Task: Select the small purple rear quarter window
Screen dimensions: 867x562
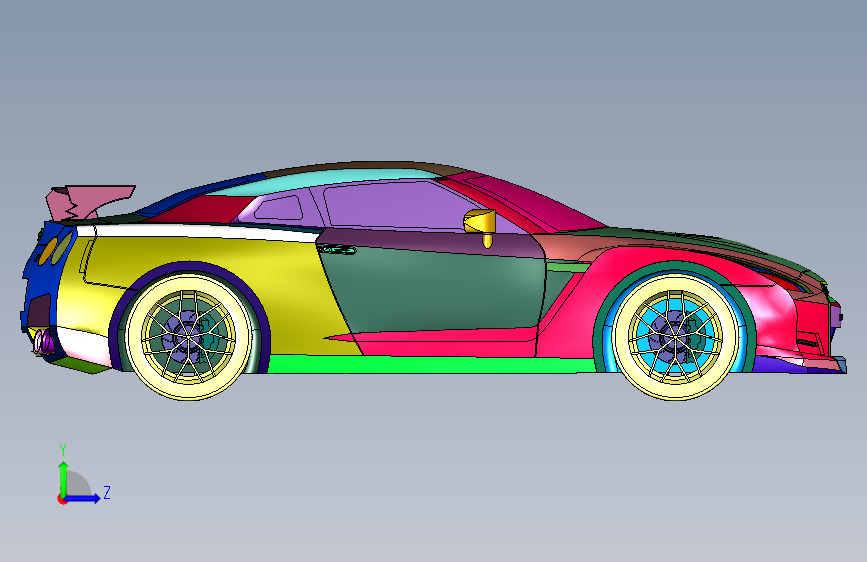Action: click(279, 209)
